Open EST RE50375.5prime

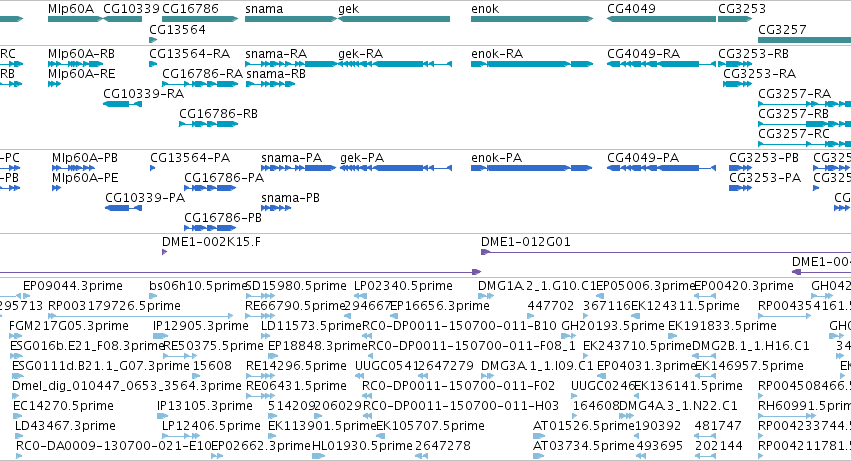pyautogui.click(x=213, y=346)
